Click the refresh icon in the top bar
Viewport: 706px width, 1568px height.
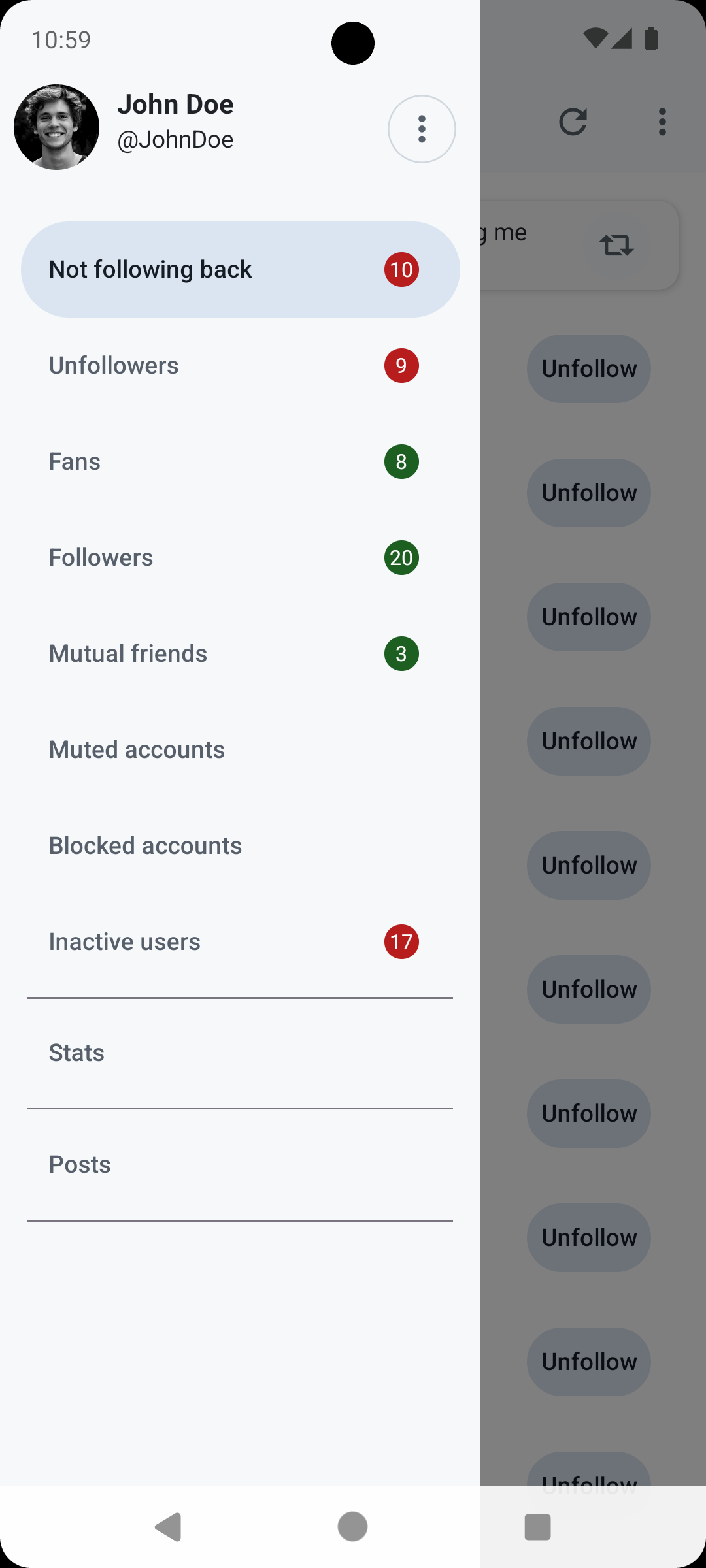[574, 122]
